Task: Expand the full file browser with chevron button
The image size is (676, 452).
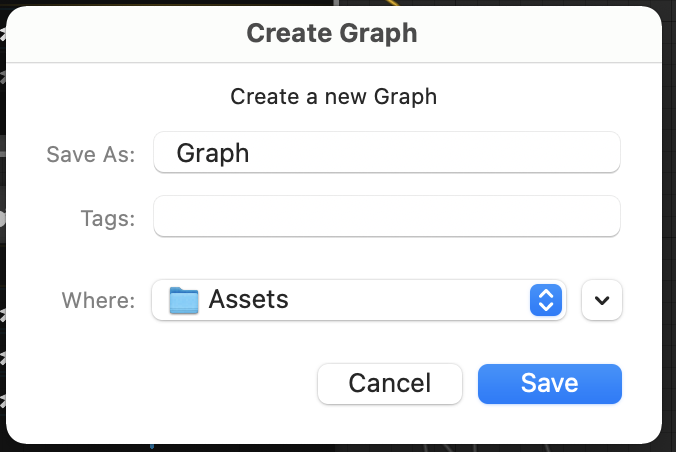Action: (602, 299)
